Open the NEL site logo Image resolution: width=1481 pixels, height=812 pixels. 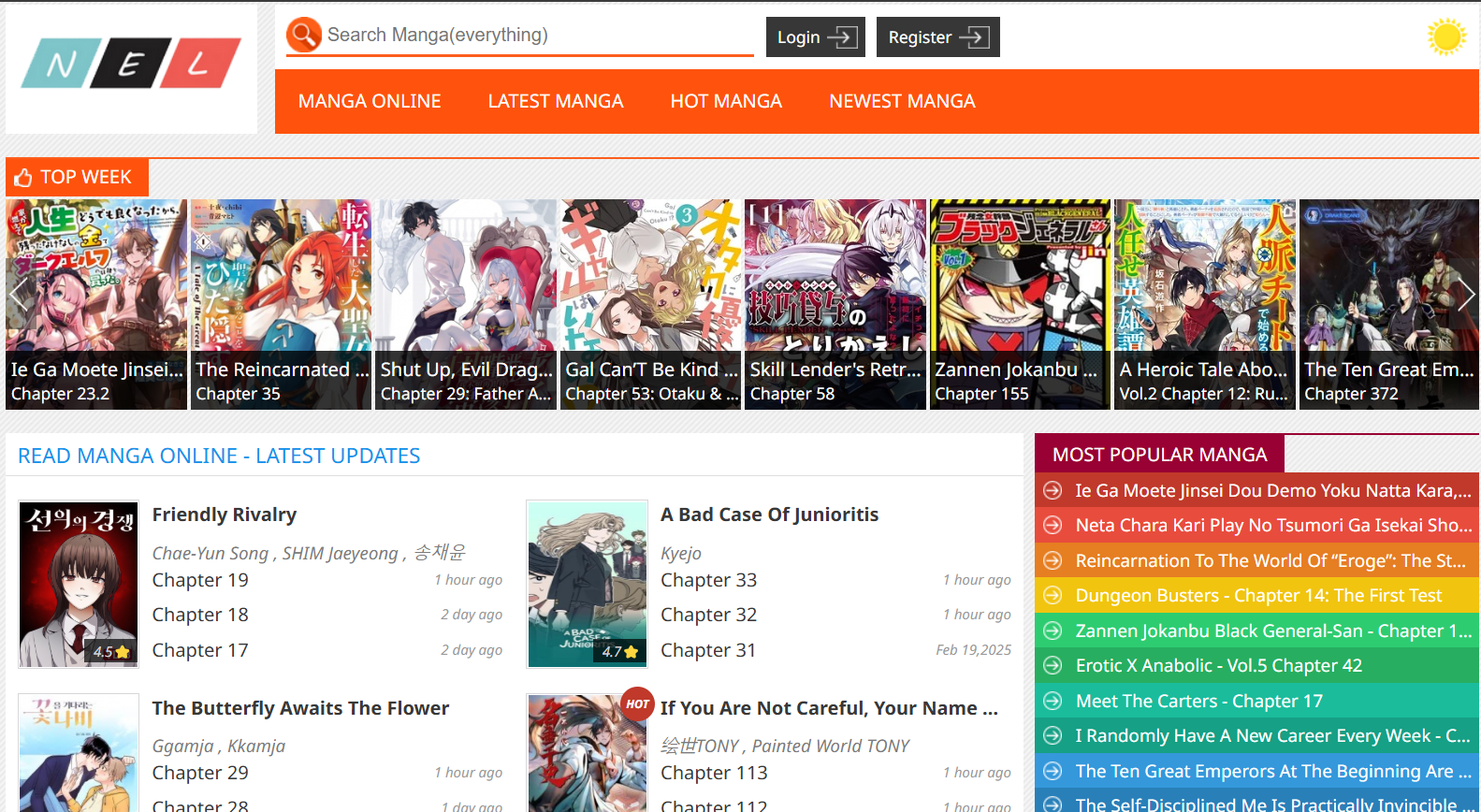(x=131, y=64)
